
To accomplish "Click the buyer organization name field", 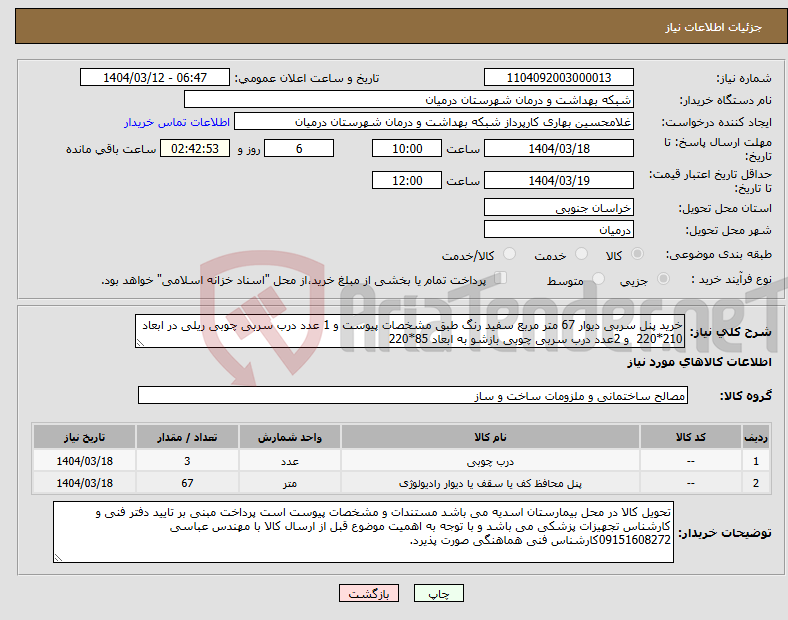I will [409, 99].
